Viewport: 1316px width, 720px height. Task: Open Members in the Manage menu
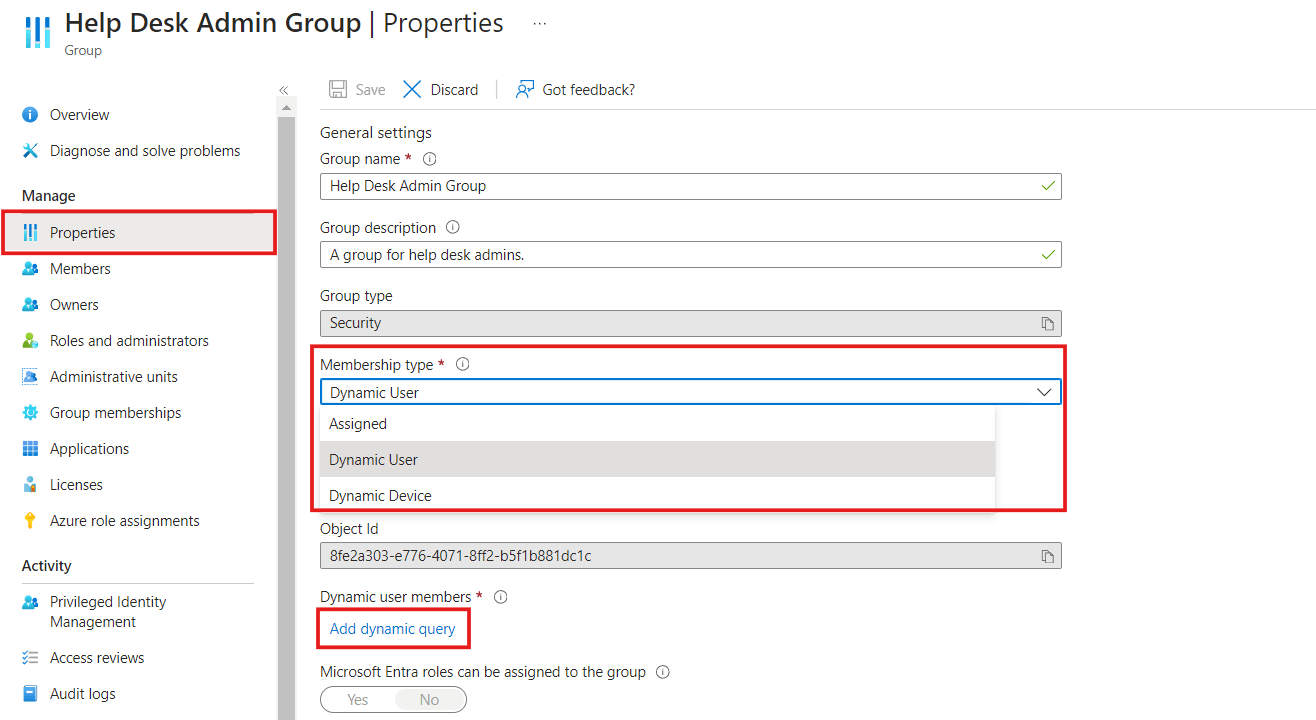click(x=80, y=269)
